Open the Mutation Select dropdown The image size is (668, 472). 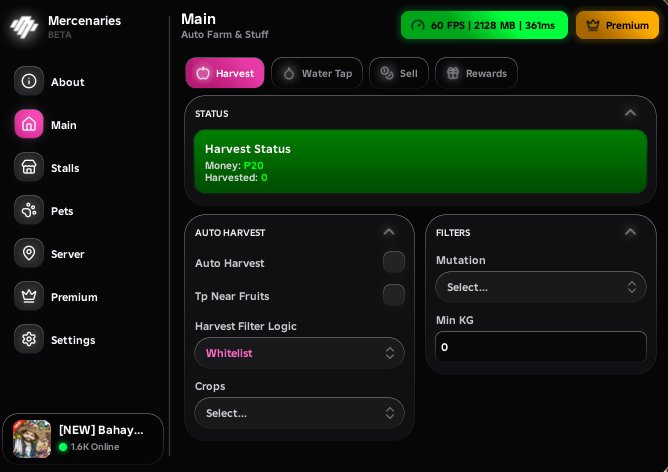(541, 287)
